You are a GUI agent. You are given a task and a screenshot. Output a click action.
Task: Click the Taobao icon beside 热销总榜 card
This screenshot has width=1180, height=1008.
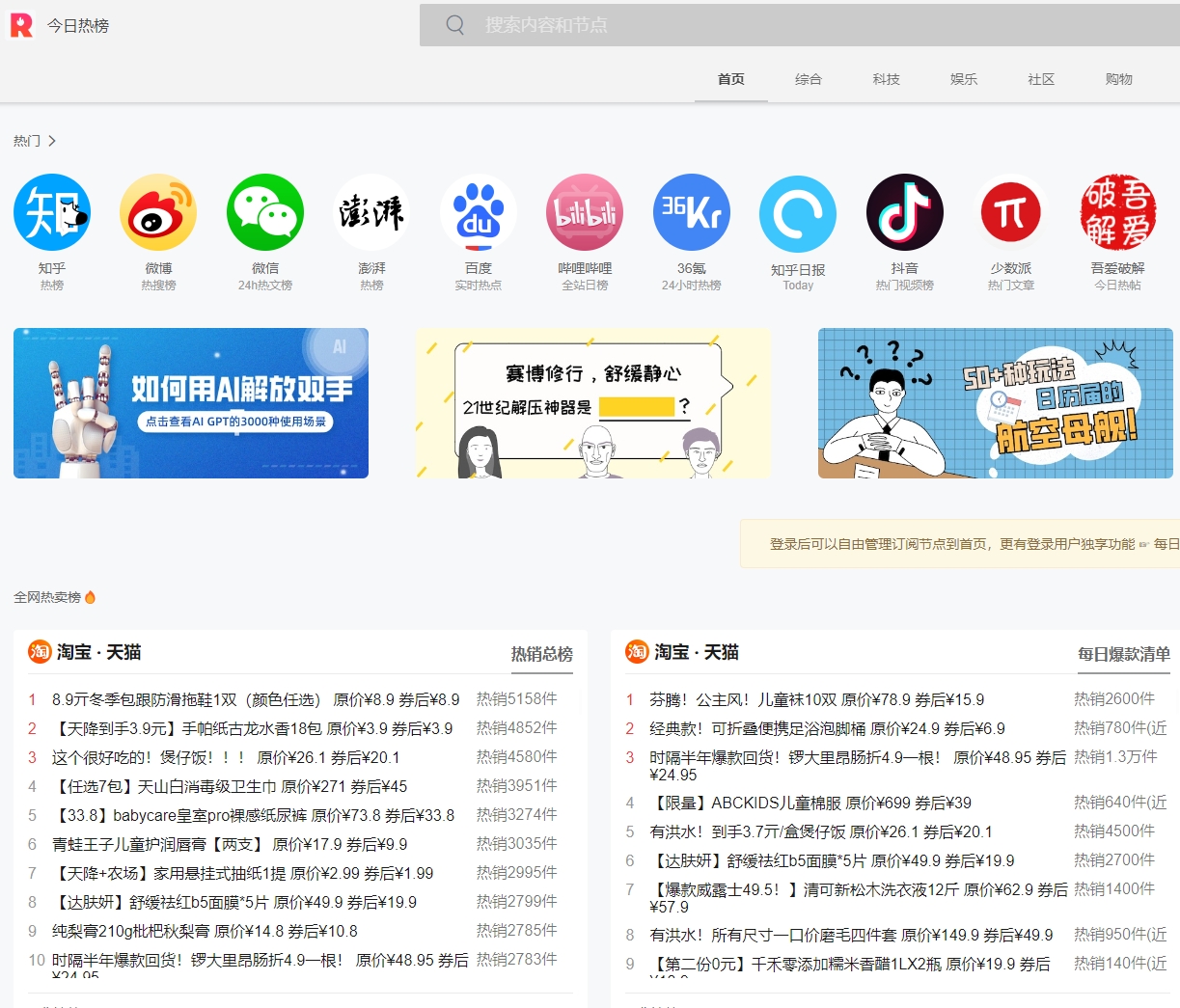click(40, 652)
